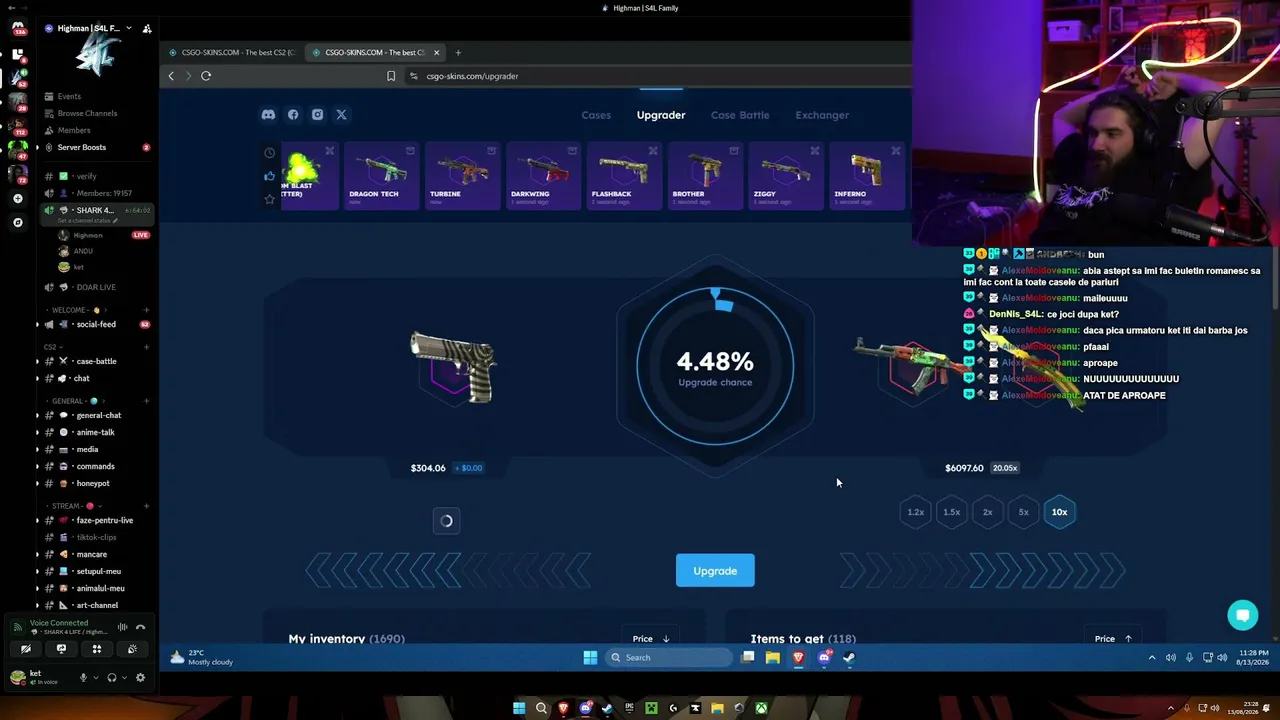
Task: Mute the Discord microphone
Action: 83,677
